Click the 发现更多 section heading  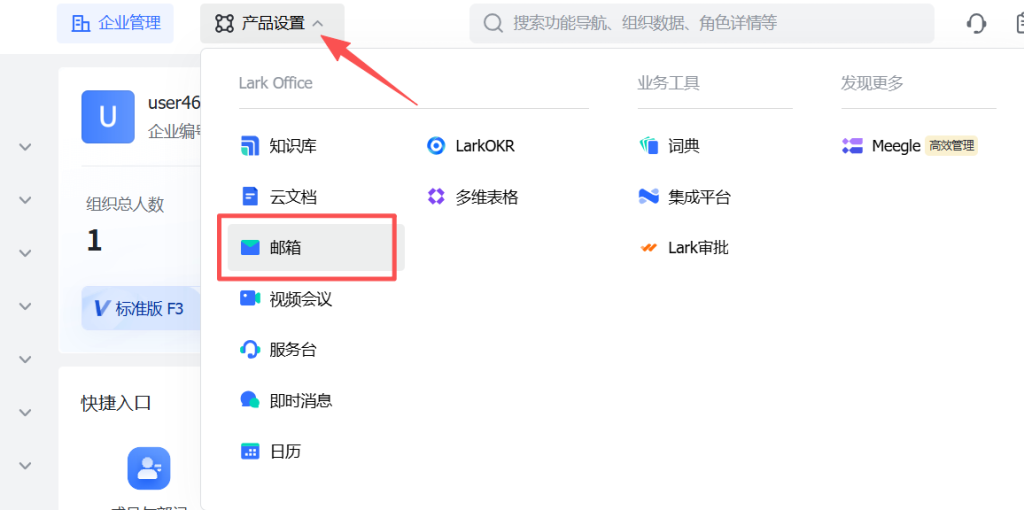(872, 83)
